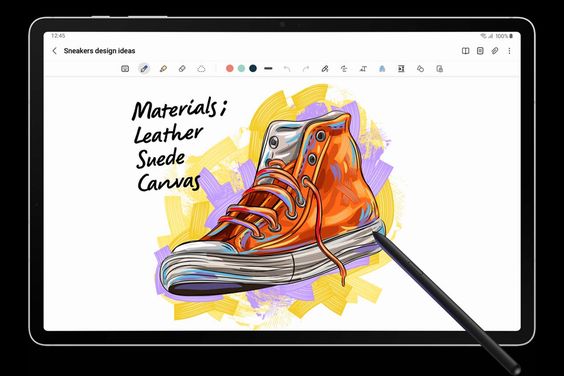
Task: Undo the last stroke
Action: 287,68
